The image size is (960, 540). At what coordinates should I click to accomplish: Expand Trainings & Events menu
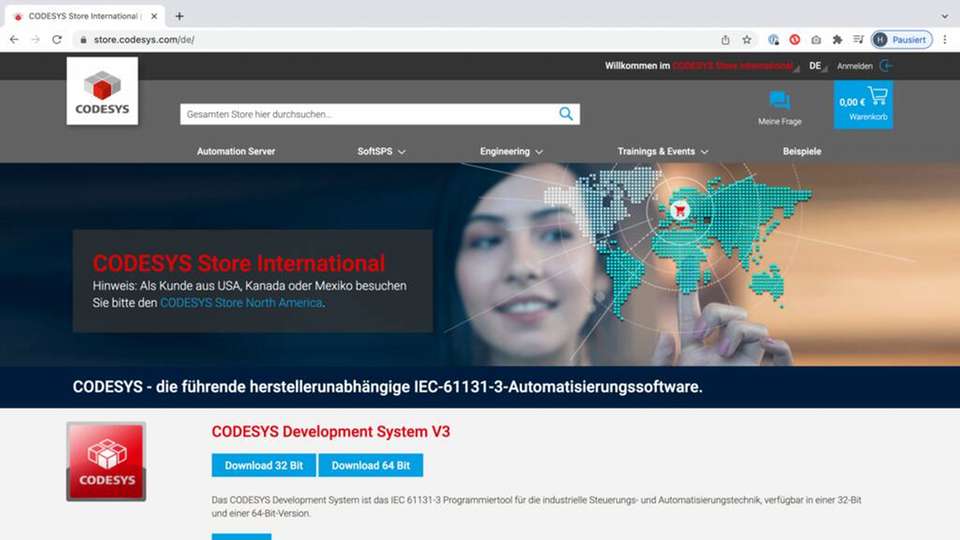[x=662, y=151]
